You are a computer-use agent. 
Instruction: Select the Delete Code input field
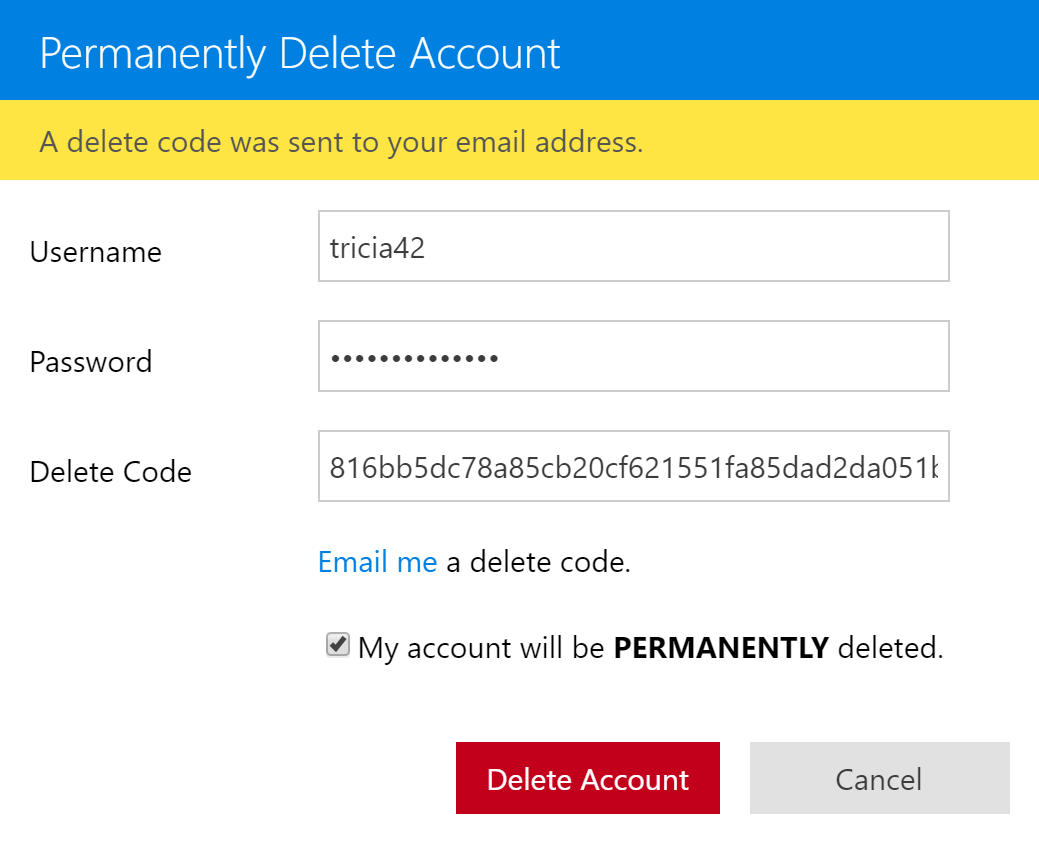(633, 466)
